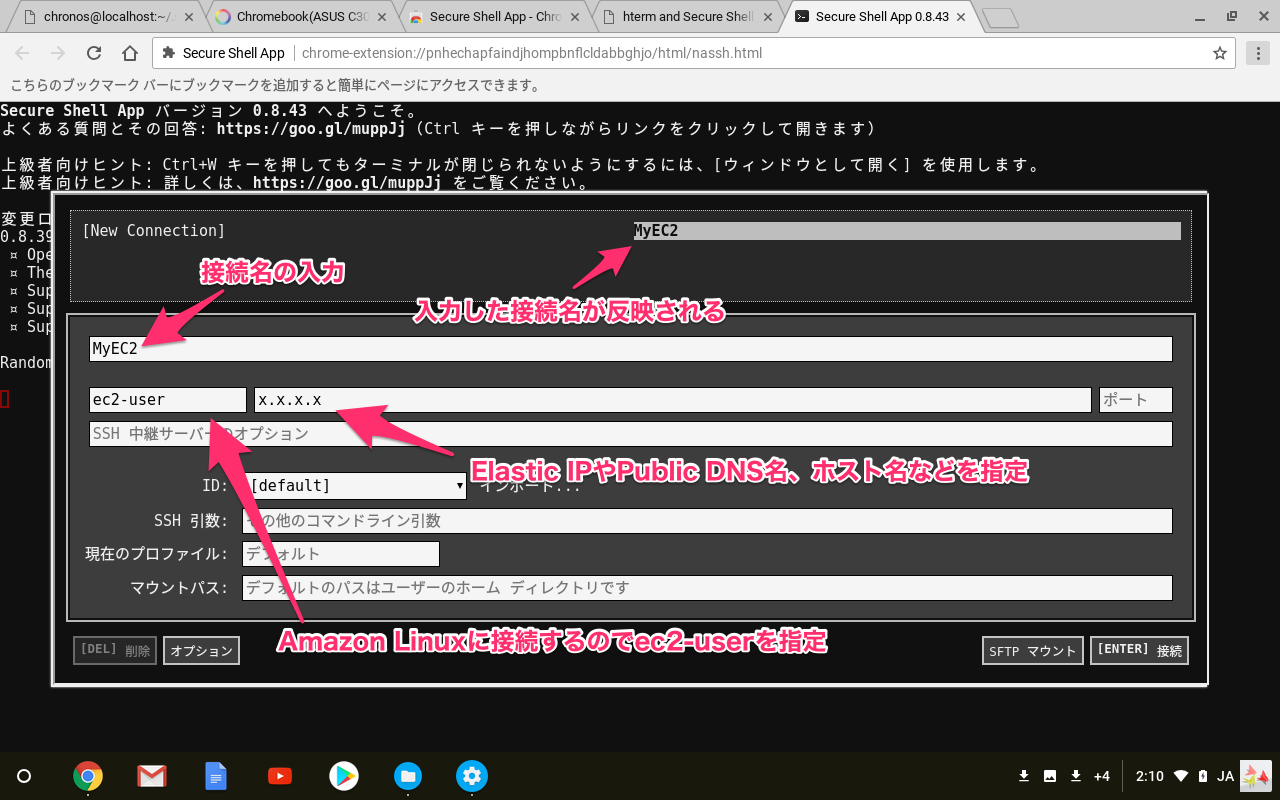Click the screenshot notification image icon
Viewport: 1280px width, 800px height.
click(1050, 776)
